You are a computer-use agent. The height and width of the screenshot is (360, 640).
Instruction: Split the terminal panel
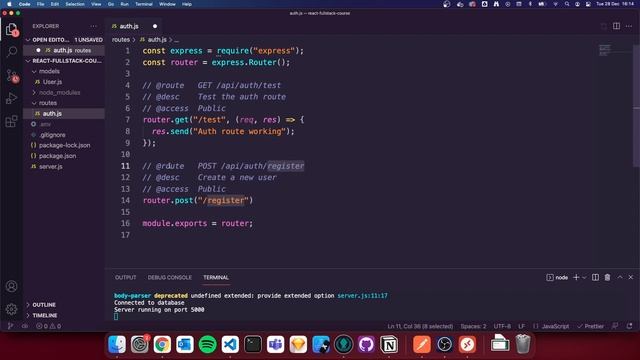[x=596, y=278]
